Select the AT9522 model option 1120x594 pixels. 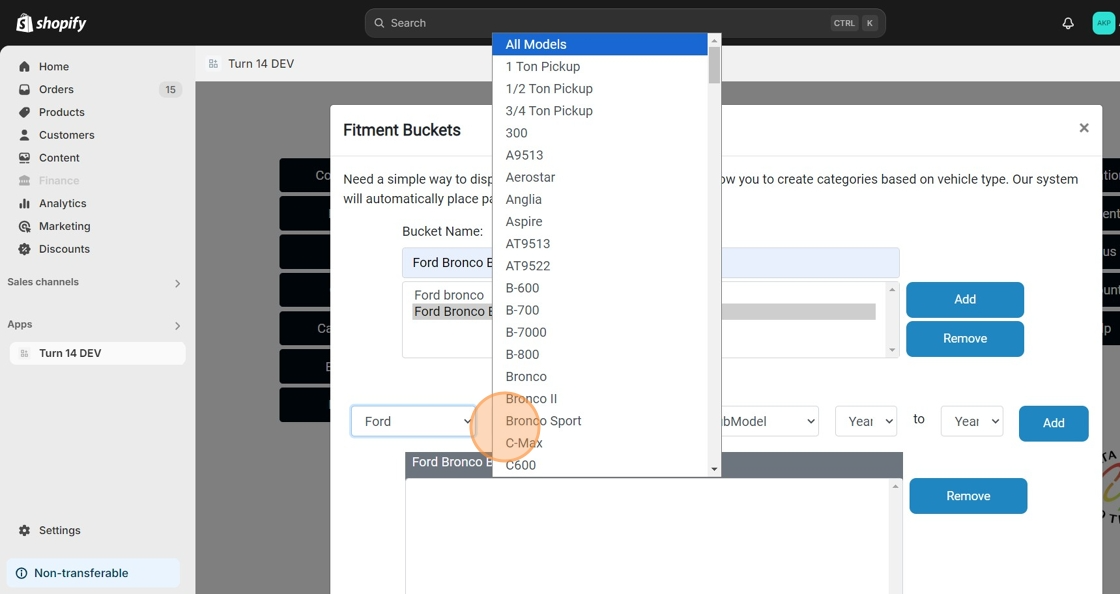600,266
